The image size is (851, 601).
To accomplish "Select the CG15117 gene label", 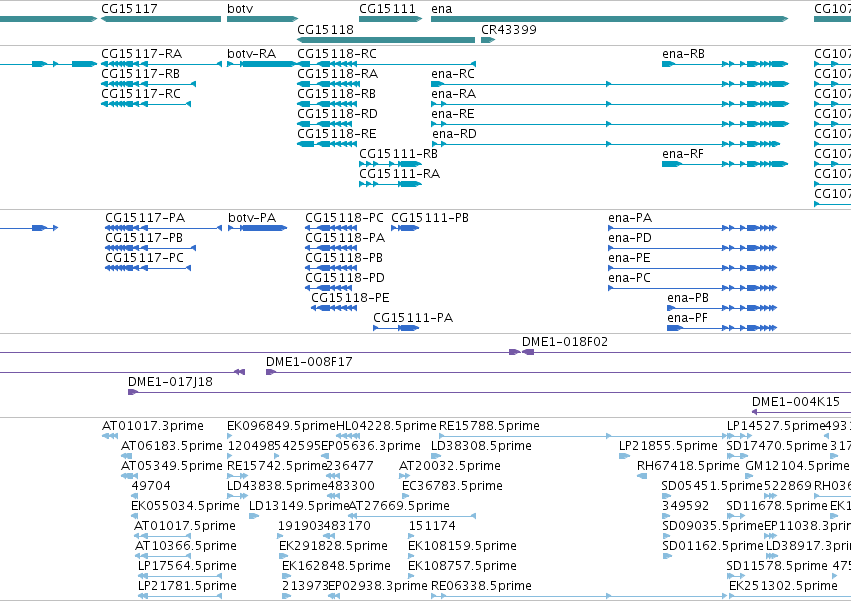I will pyautogui.click(x=129, y=9).
